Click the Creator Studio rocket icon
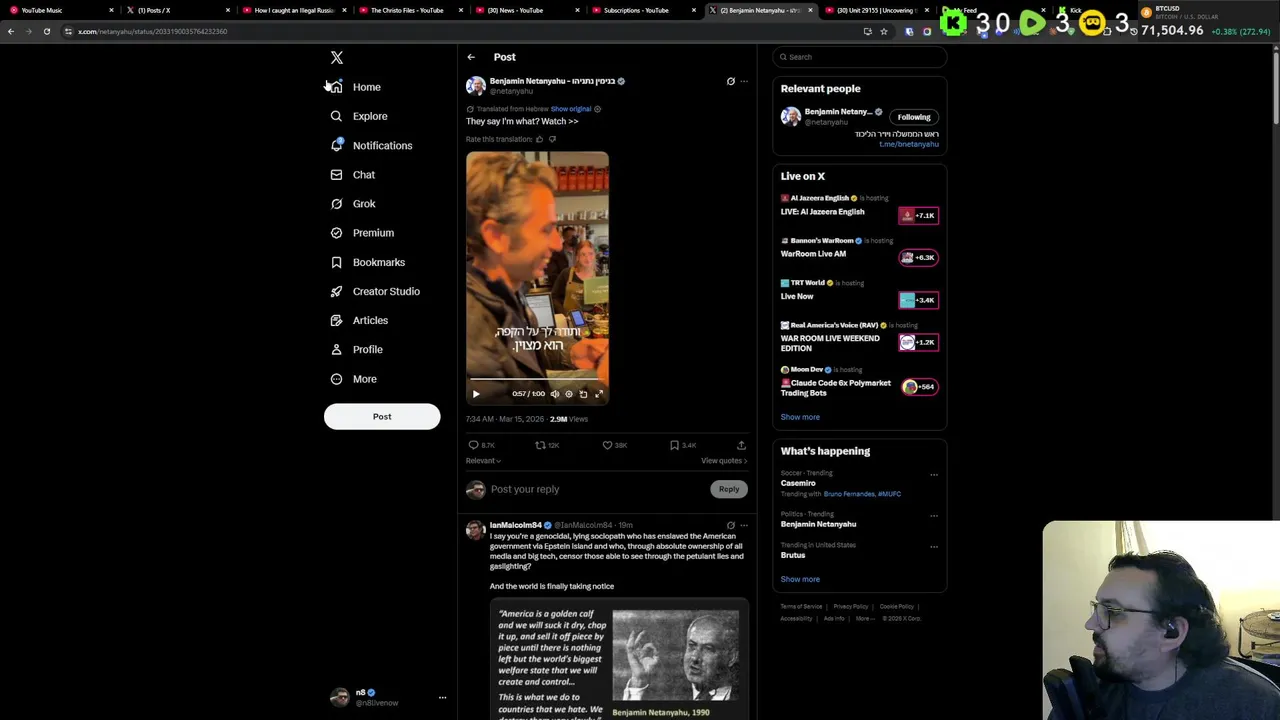The image size is (1280, 720). (337, 291)
